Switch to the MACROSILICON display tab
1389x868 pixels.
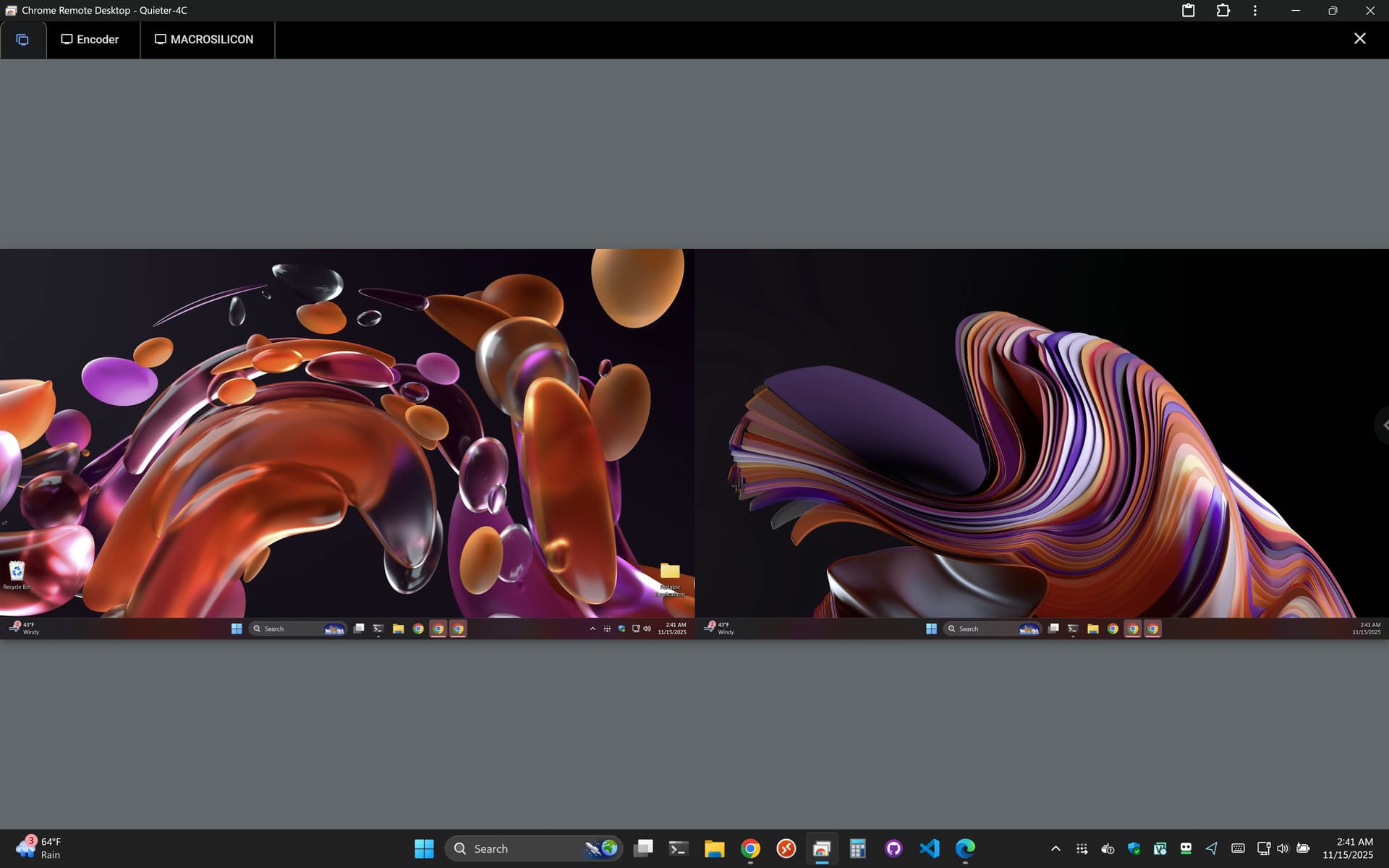[x=204, y=40]
